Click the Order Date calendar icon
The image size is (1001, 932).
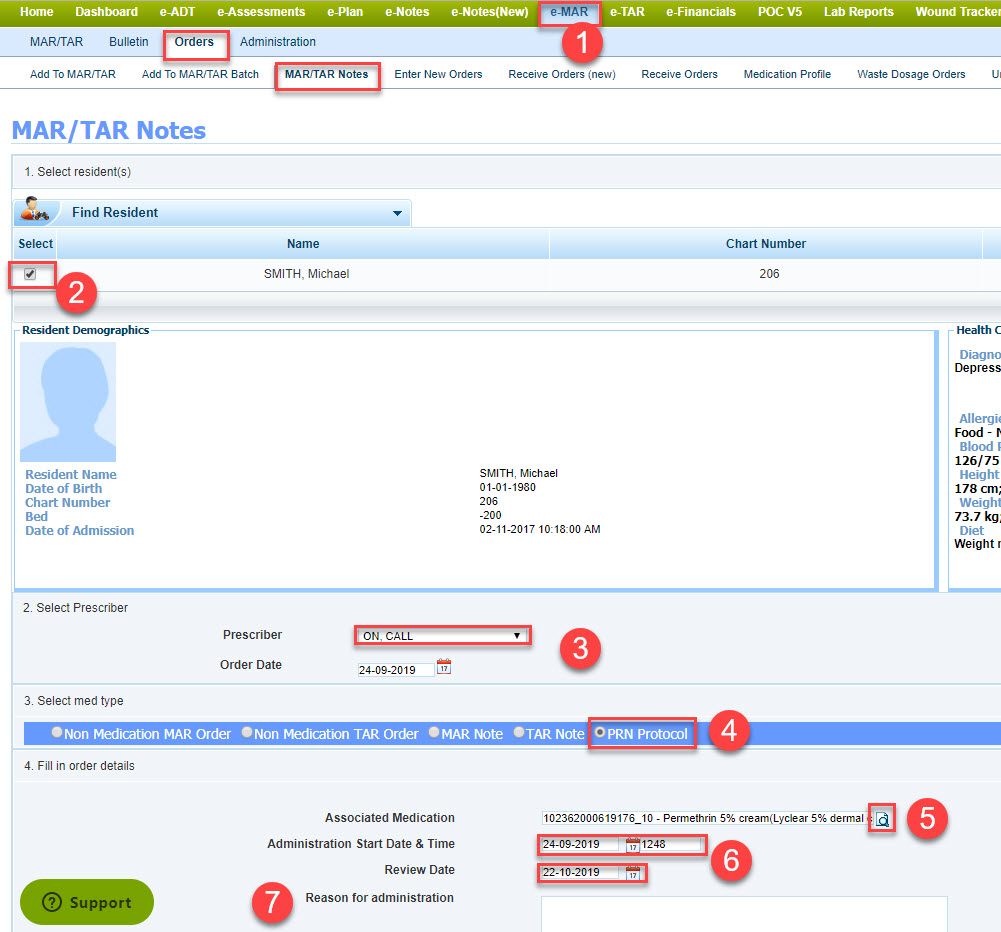tap(445, 667)
